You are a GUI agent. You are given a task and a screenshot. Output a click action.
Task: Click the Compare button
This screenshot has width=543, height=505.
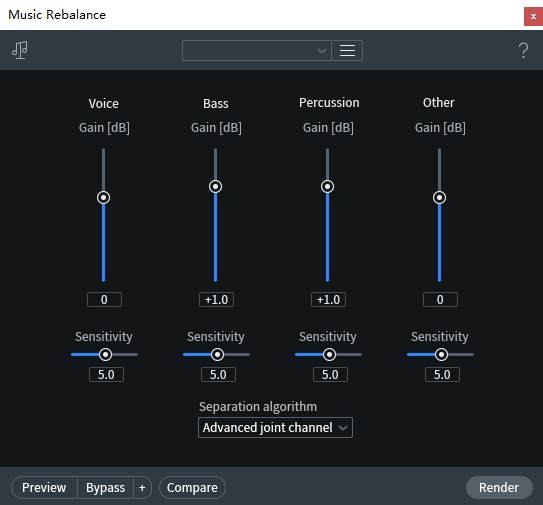coord(192,488)
